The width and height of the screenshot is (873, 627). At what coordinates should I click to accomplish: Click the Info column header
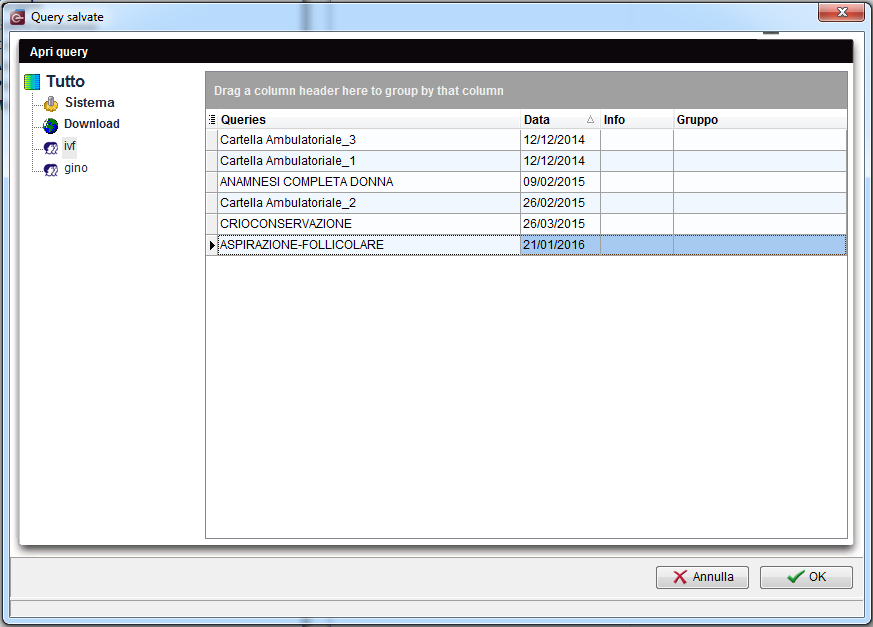click(636, 120)
